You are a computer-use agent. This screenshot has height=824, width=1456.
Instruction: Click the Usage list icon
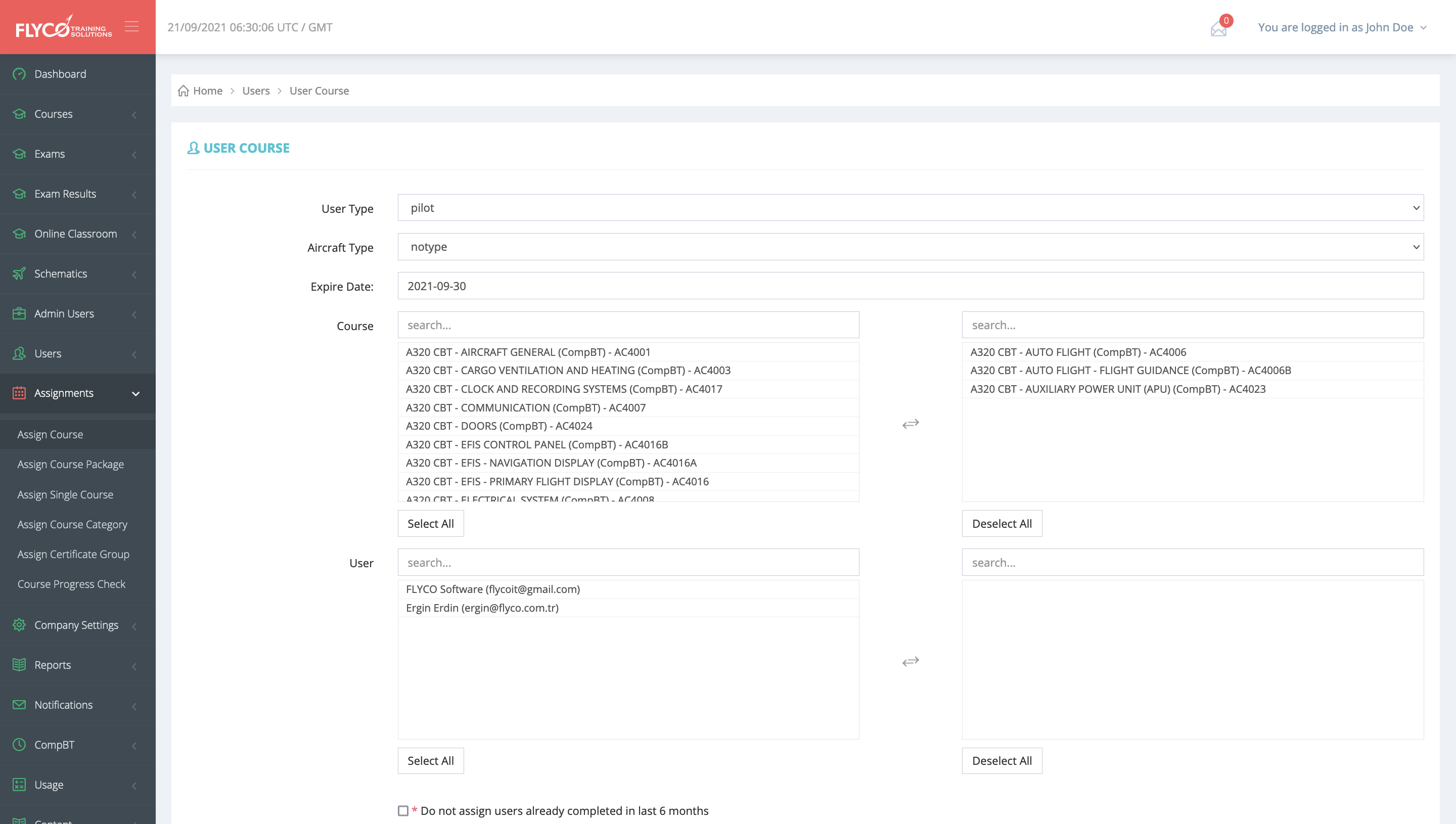tap(19, 785)
